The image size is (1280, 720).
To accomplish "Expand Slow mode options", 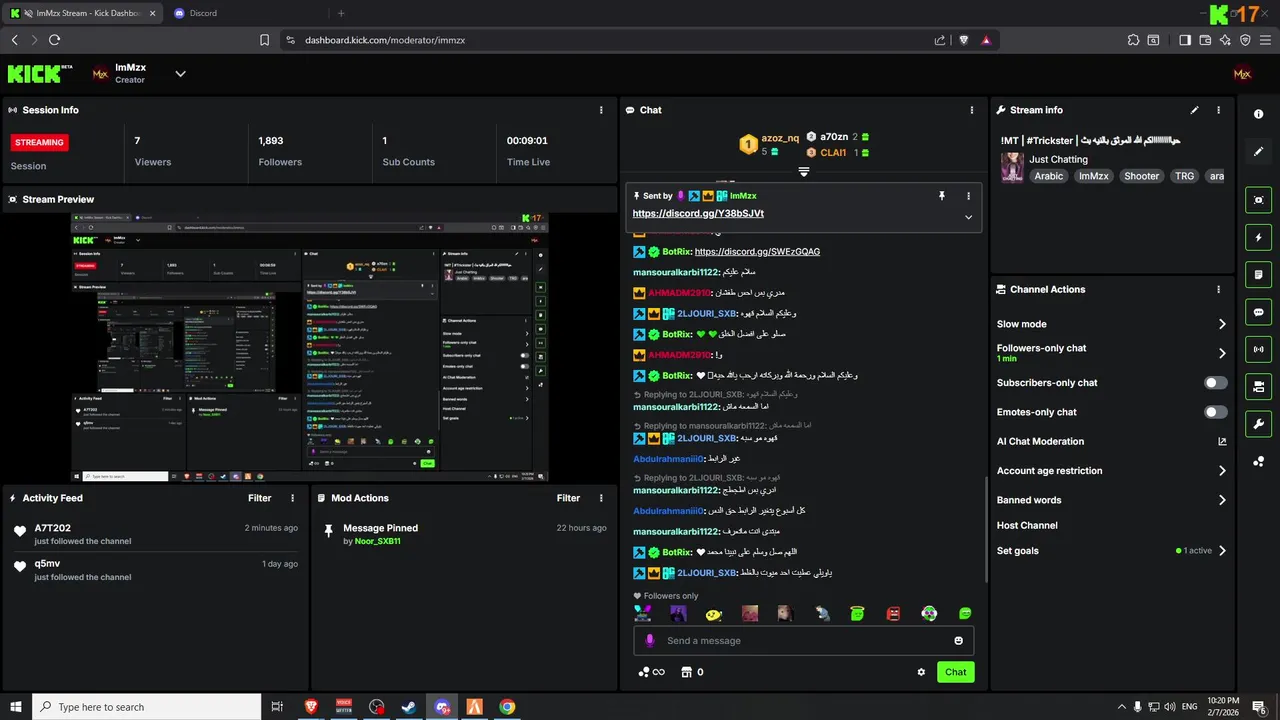I will coord(1221,324).
